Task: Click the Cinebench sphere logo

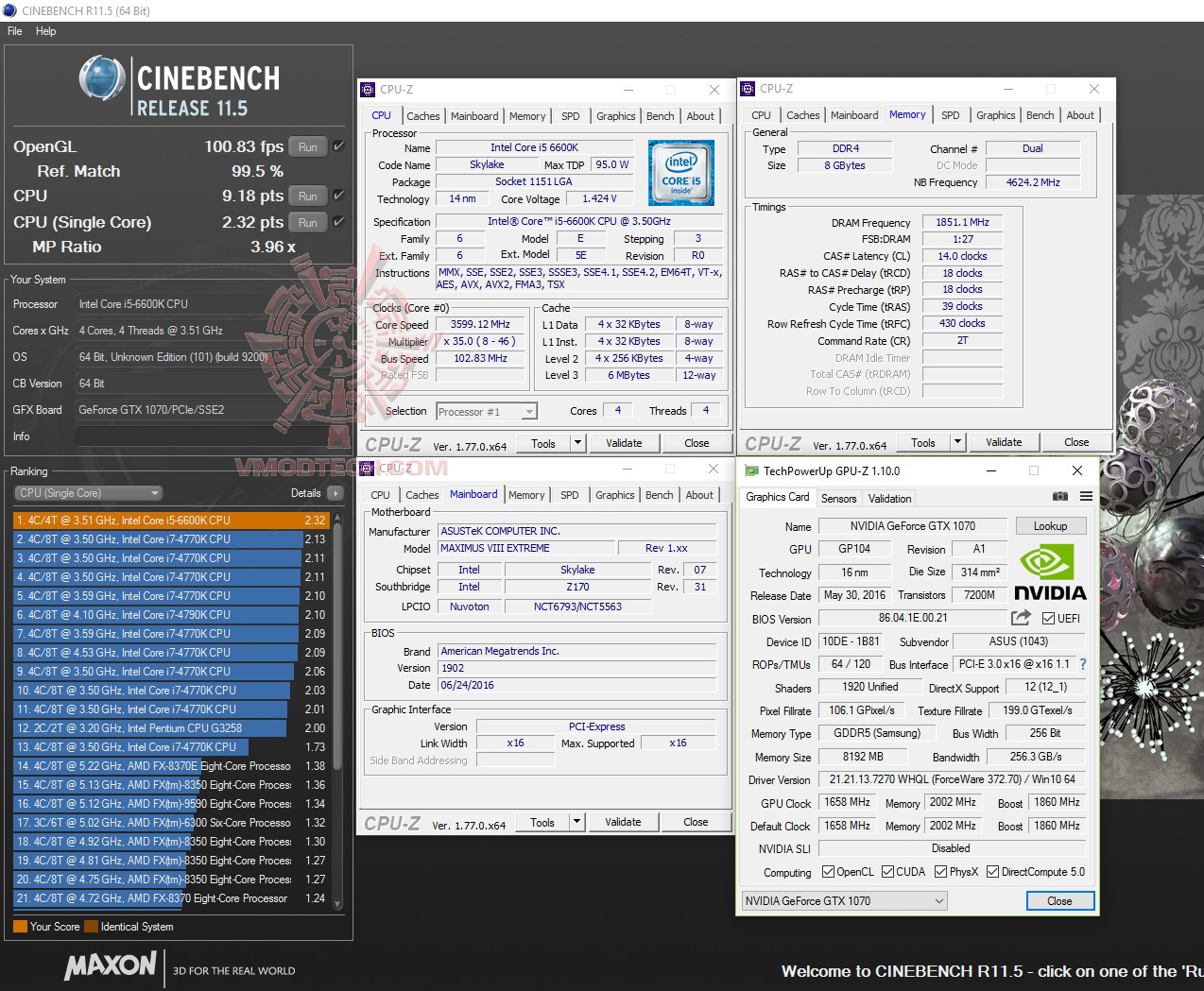Action: (102, 78)
